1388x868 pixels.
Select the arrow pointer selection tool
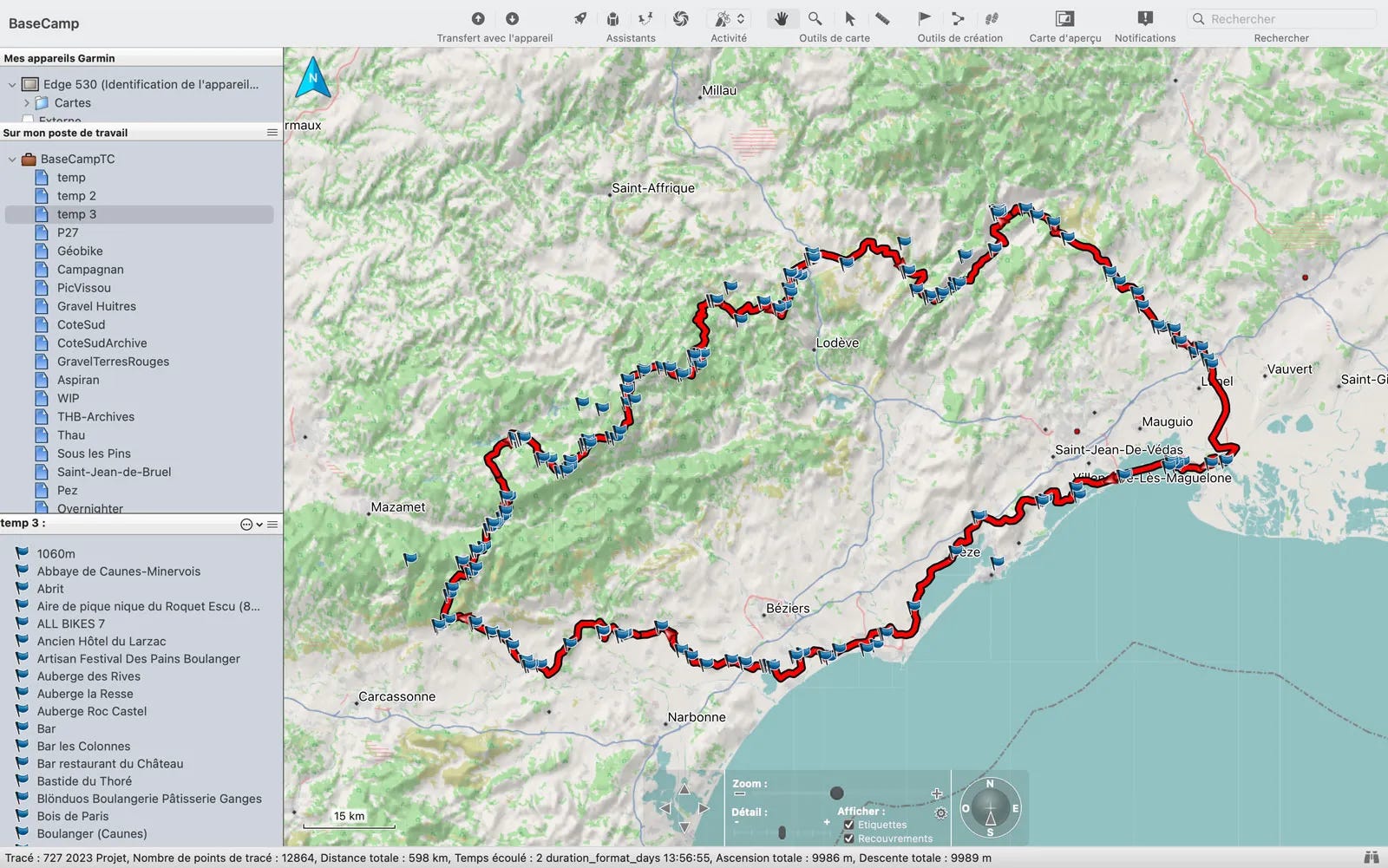coord(849,18)
